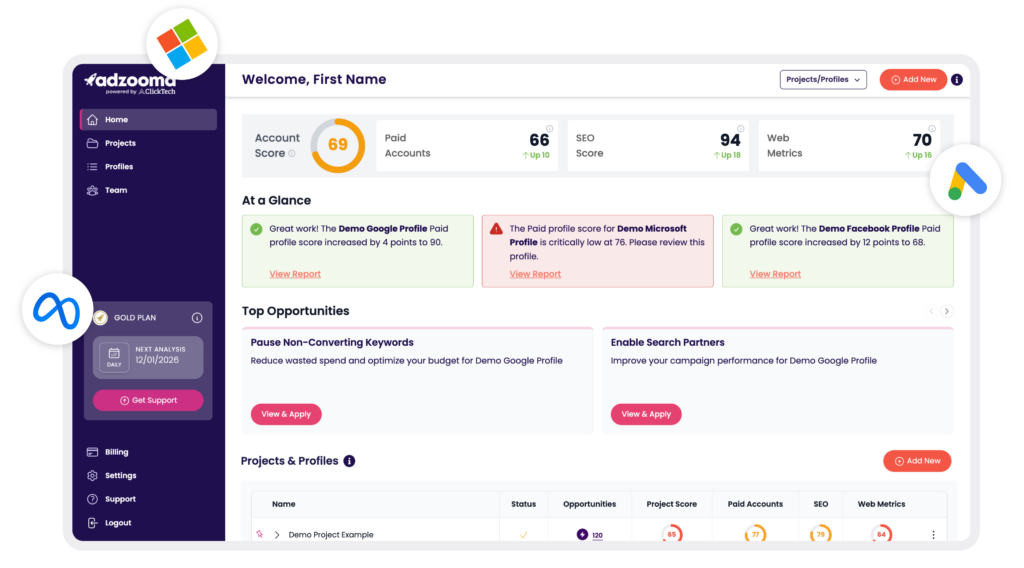
Task: Open the Projects/Profiles dropdown
Action: coord(822,80)
